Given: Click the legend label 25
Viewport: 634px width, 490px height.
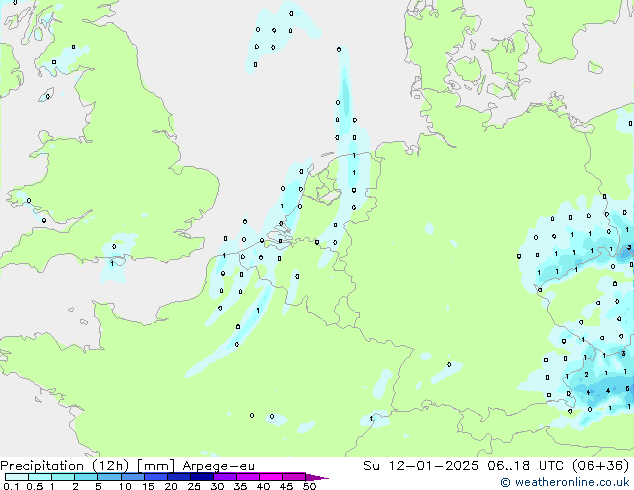Looking at the screenshot, I should click(194, 486).
